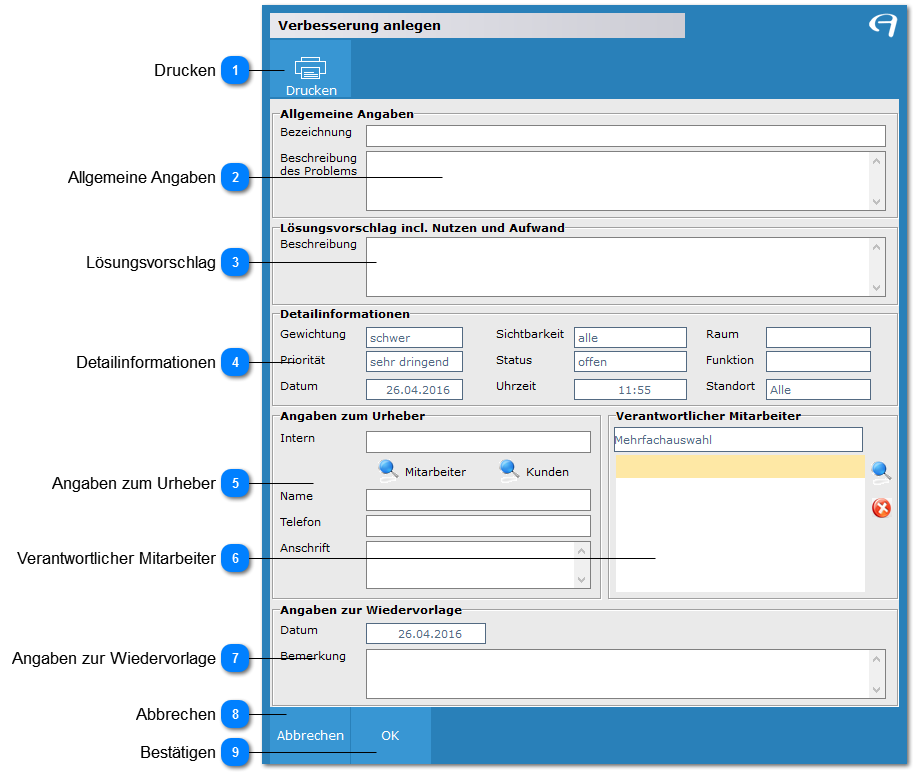Click the Mitarbeiter label text
Viewport: 916px width, 778px height.
click(435, 472)
